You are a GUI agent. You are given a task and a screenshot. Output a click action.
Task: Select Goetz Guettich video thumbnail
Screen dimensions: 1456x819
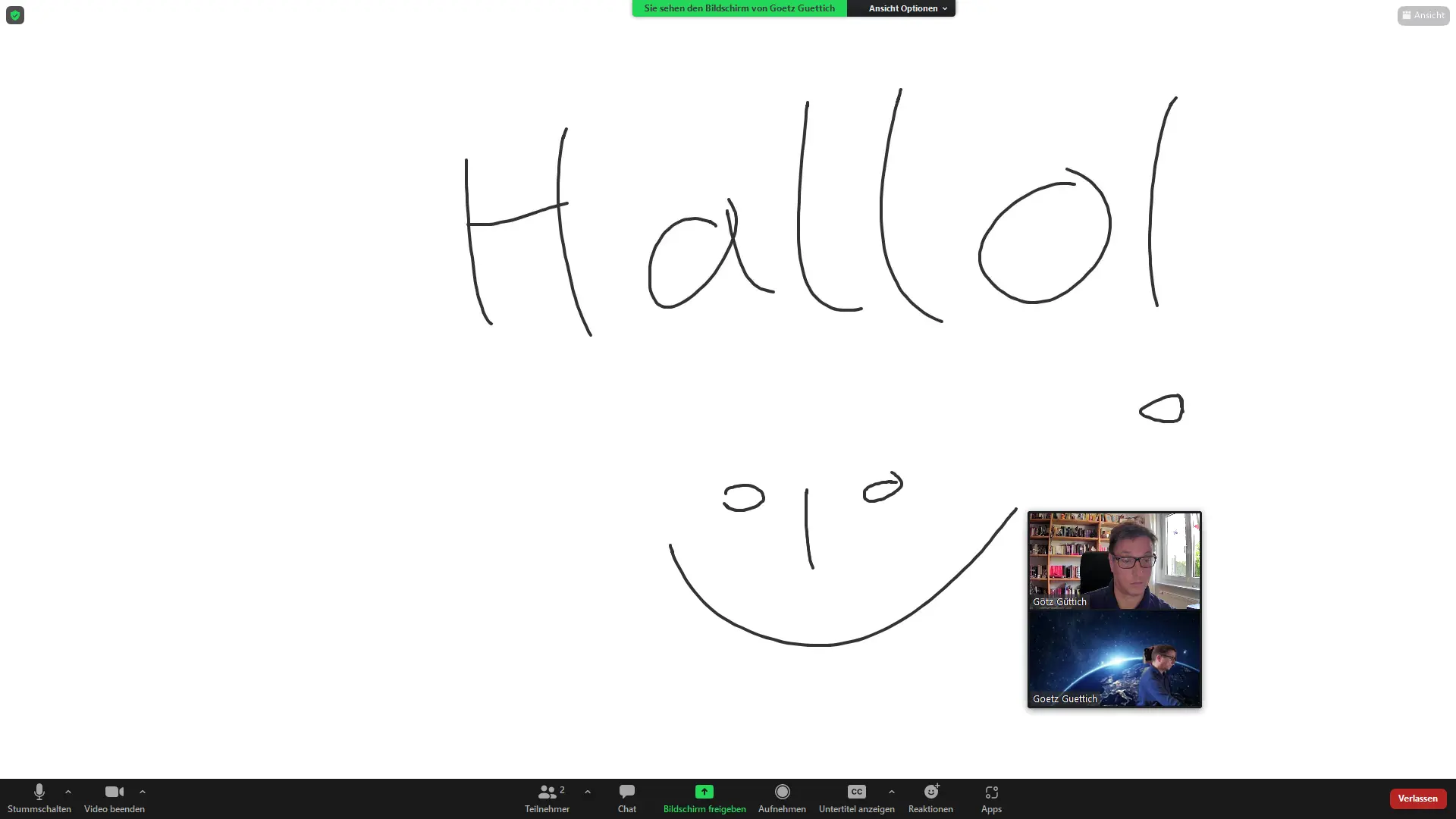pos(1114,658)
